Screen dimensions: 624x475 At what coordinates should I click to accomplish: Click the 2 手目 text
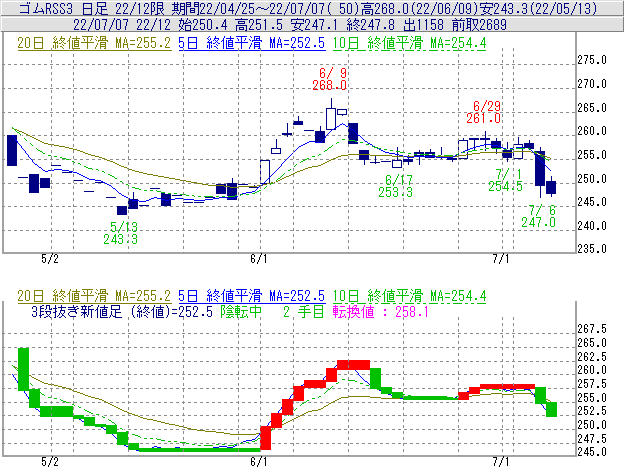(x=304, y=311)
